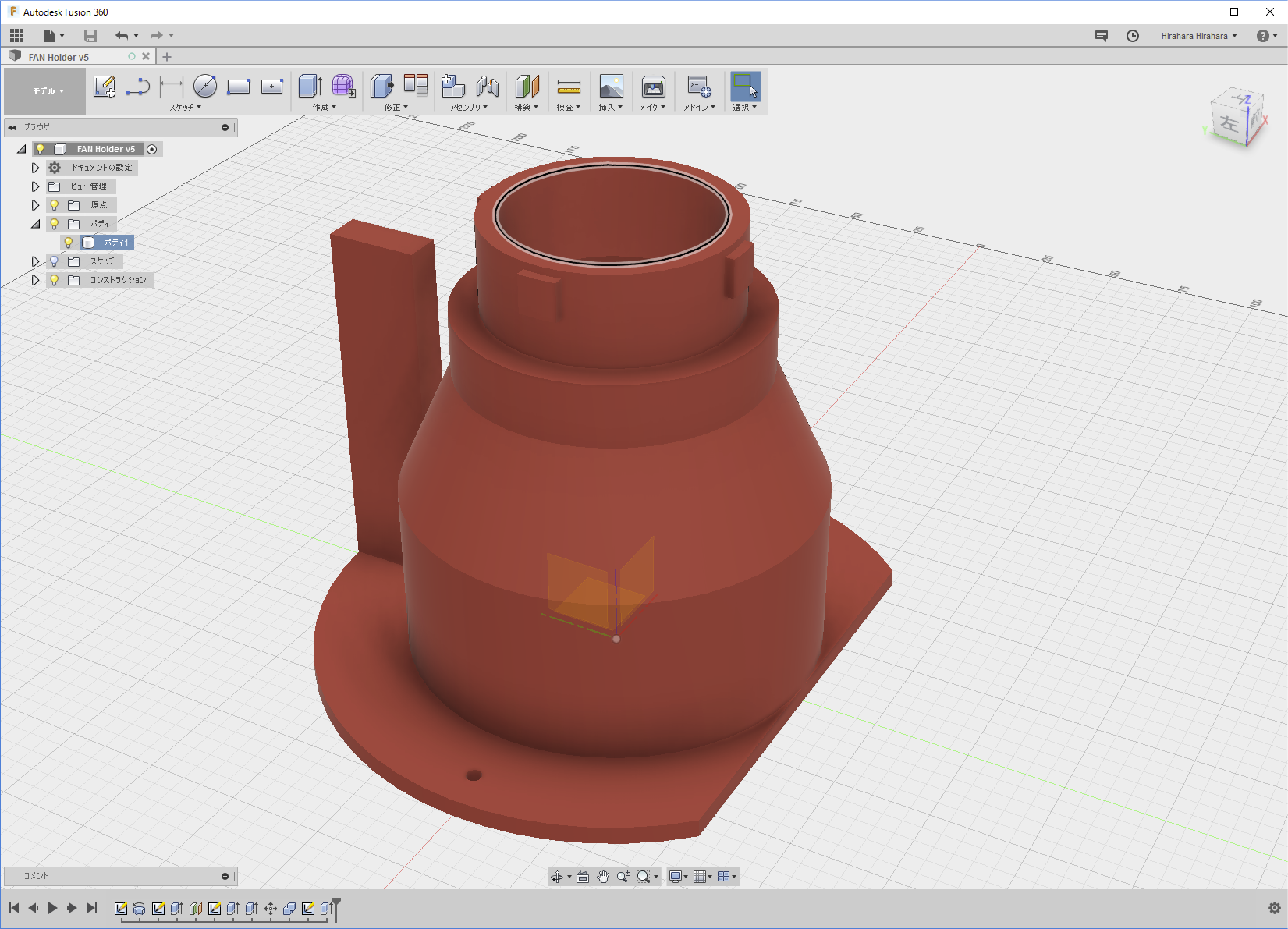1288x929 pixels.
Task: Open the File menu button
Action: (x=54, y=35)
